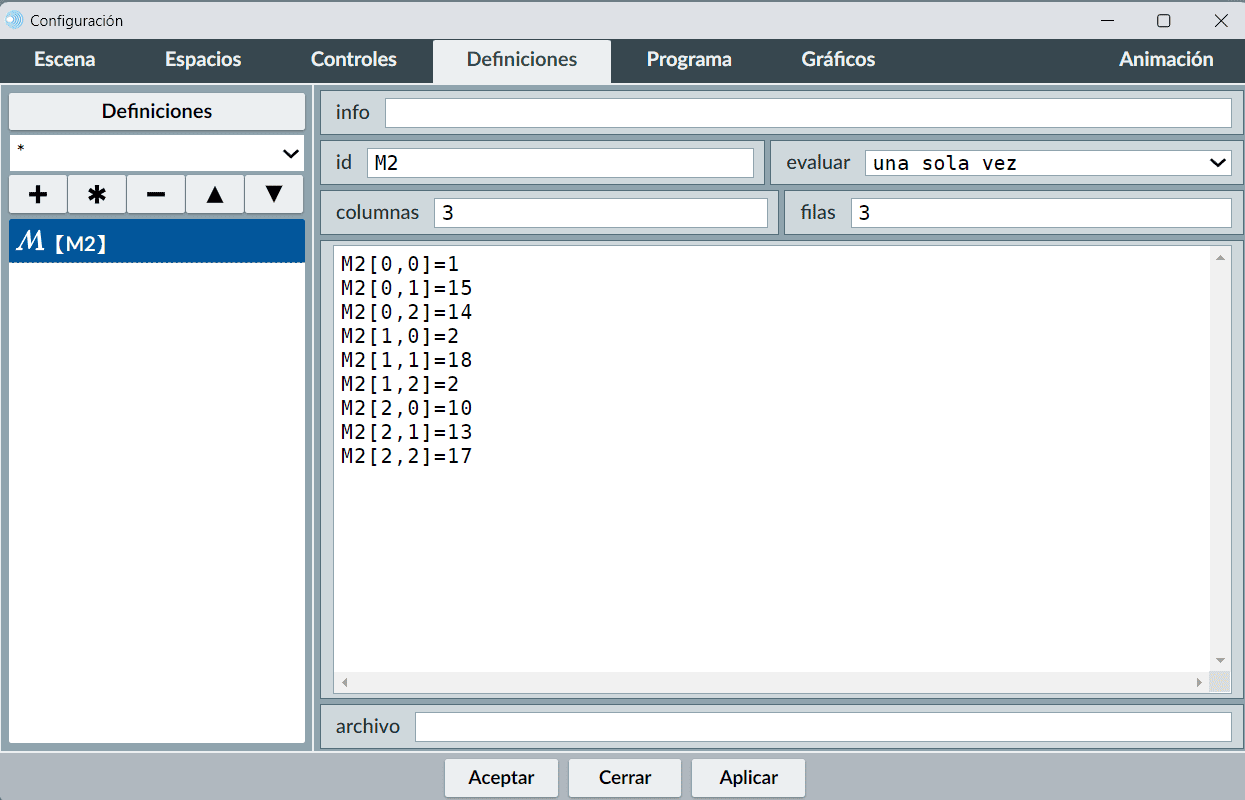
Task: Switch to the Gráficos tab
Action: 838,60
